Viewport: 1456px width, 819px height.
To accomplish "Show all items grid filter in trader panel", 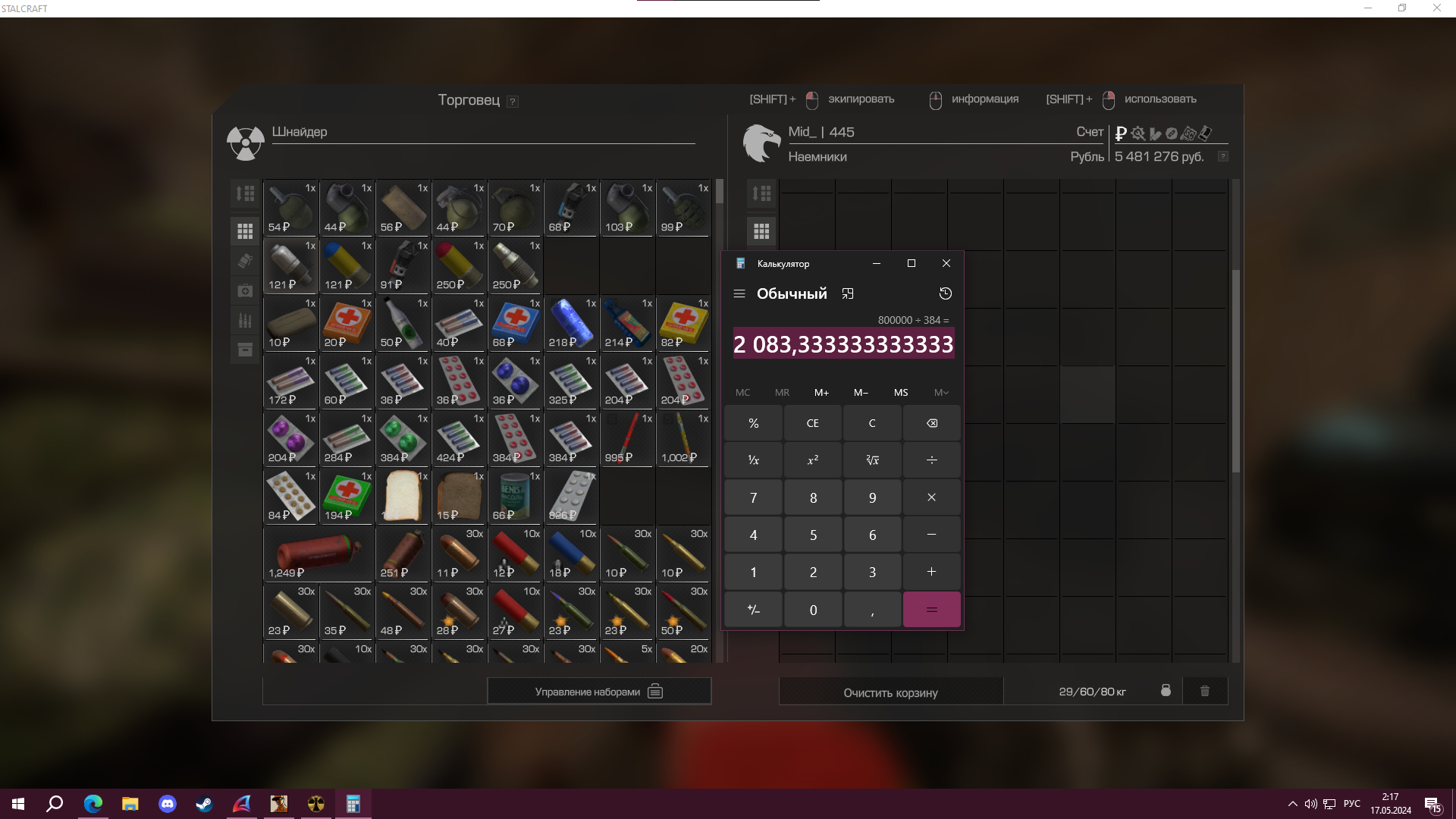I will [x=245, y=231].
